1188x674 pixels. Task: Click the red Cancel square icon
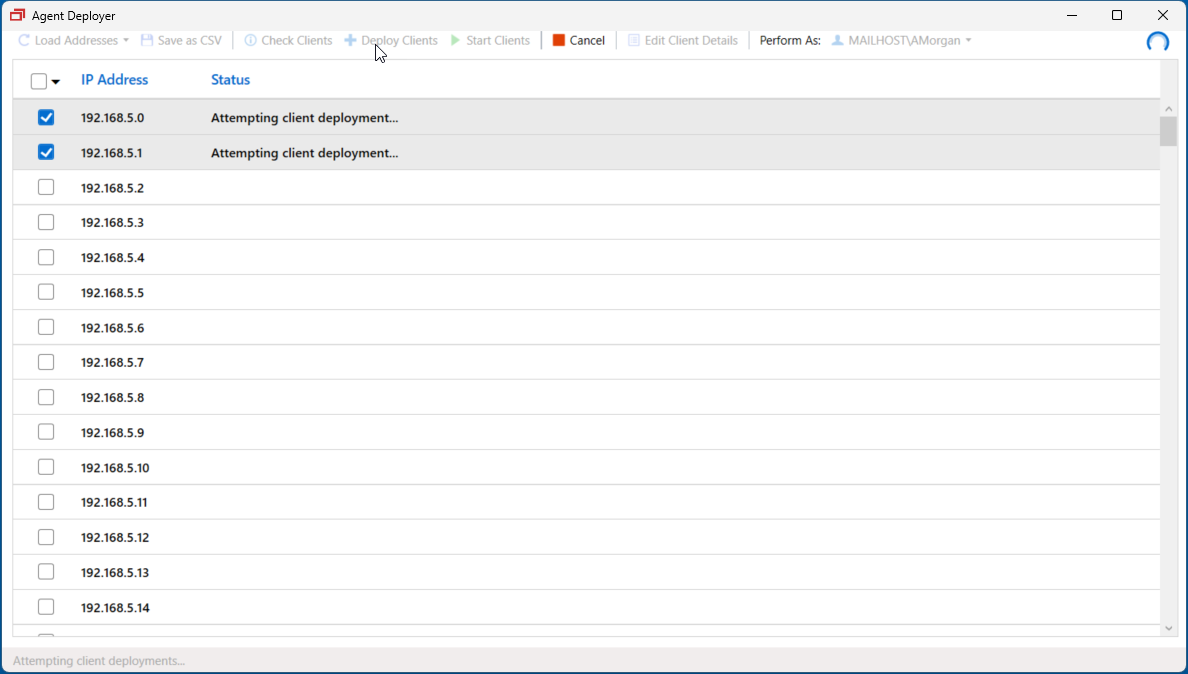pos(558,40)
